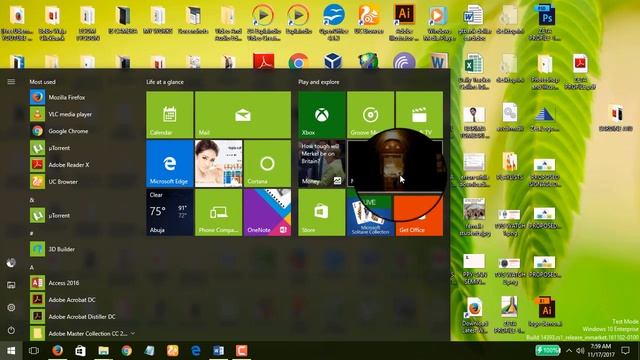Launch the OneNote tile
The image size is (640, 360).
(267, 212)
